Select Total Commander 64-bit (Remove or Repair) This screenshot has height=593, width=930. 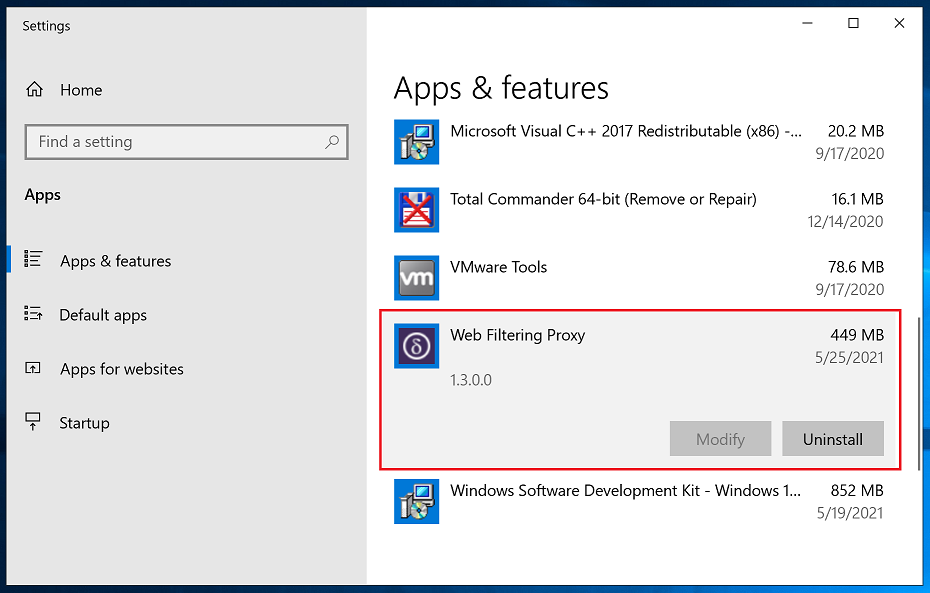pyautogui.click(x=603, y=199)
